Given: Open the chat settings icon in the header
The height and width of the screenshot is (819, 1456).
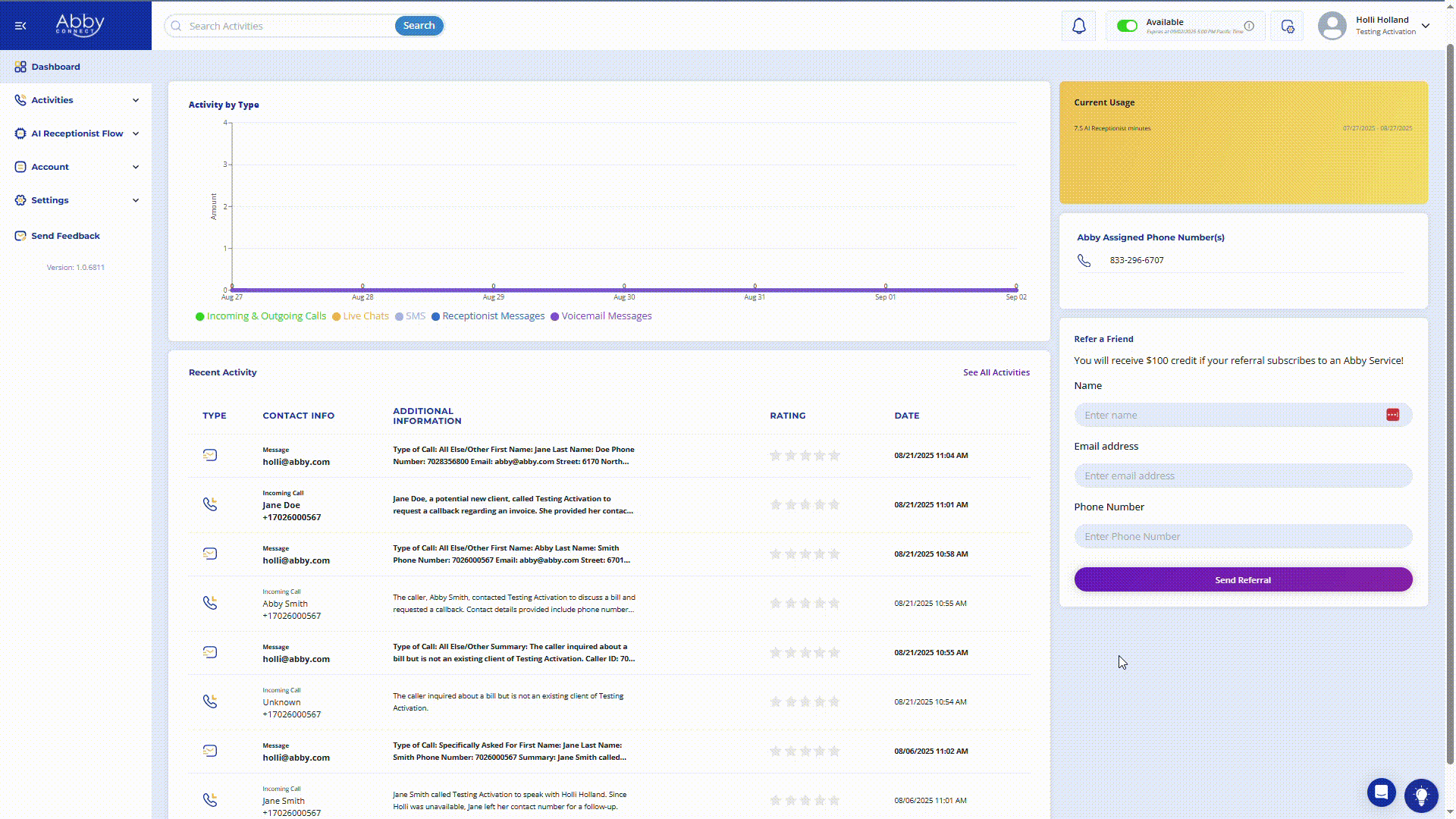Looking at the screenshot, I should click(1287, 27).
